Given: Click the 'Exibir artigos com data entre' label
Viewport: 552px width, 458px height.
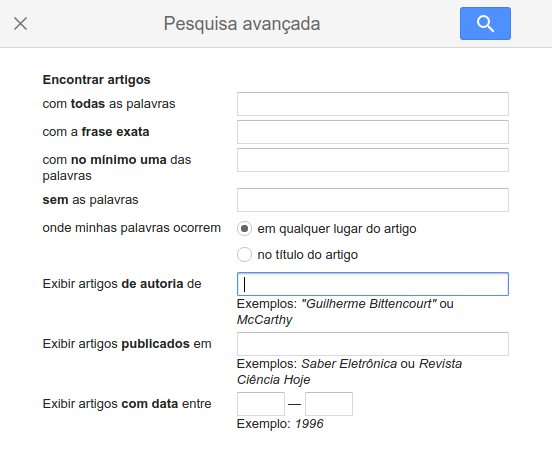Looking at the screenshot, I should pos(127,403).
